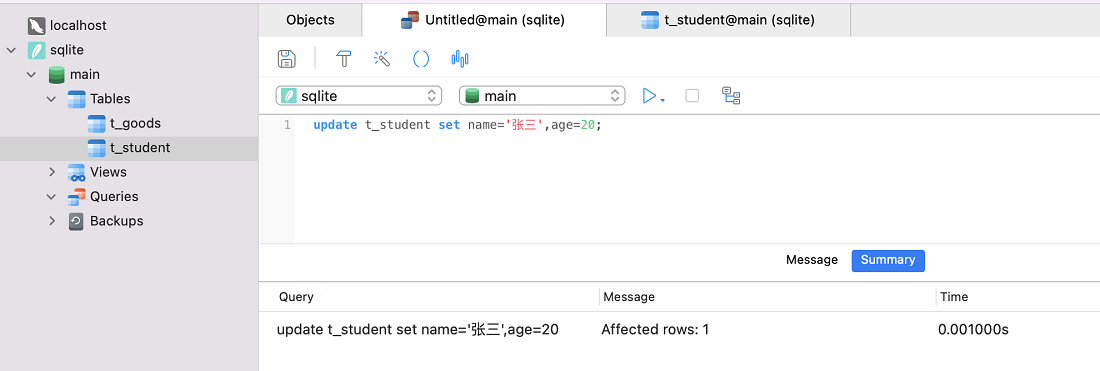Screen dimensions: 1100x371
Task: Expand the Views tree node
Action: (51, 172)
